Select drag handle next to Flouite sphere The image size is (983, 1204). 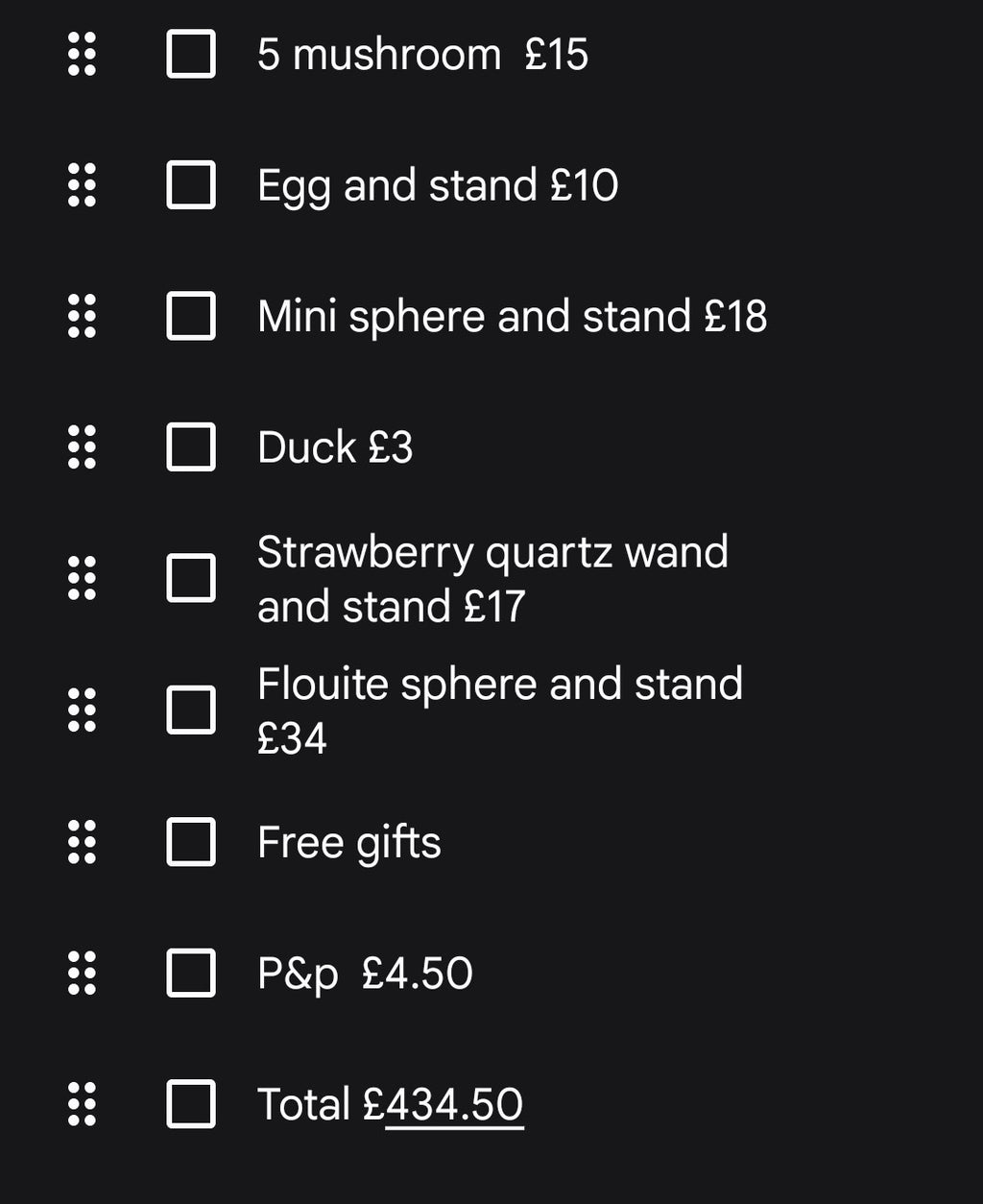pos(83,710)
